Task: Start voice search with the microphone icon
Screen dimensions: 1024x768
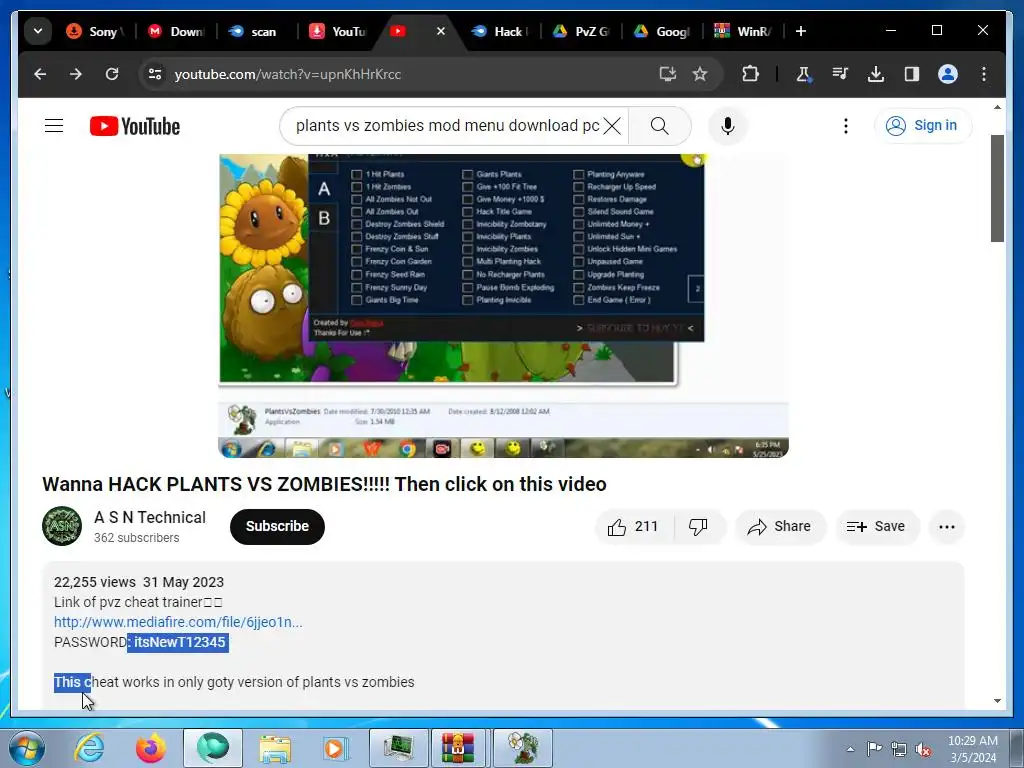Action: pyautogui.click(x=728, y=125)
